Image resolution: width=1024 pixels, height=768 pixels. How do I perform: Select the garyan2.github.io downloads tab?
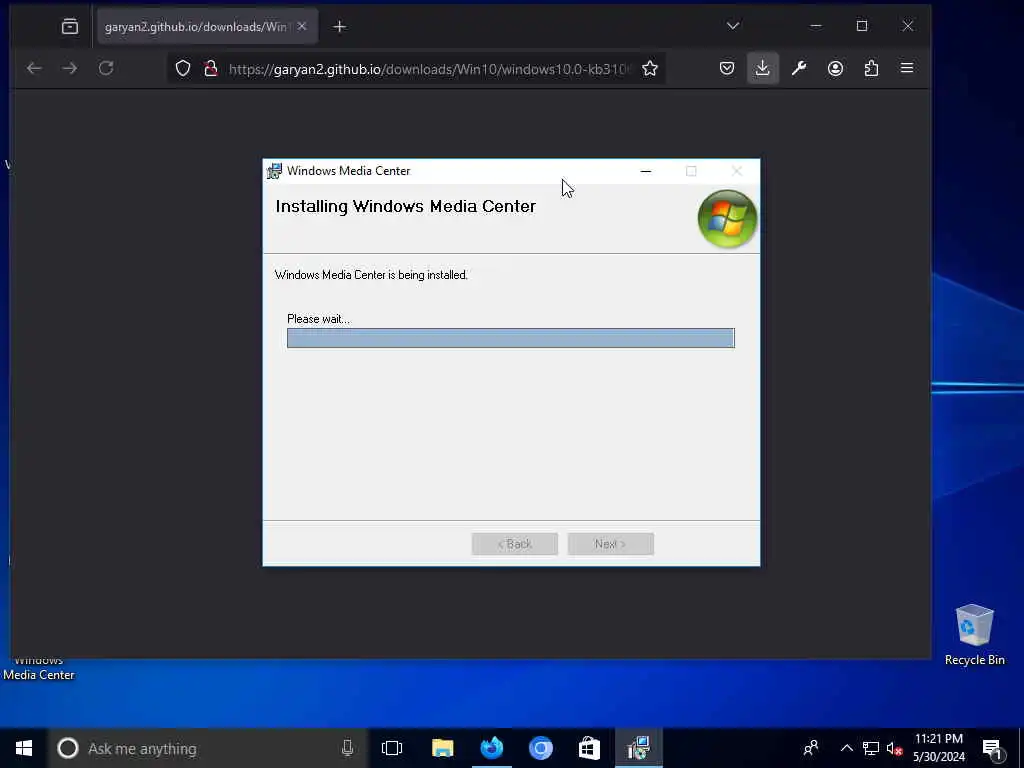pos(207,27)
